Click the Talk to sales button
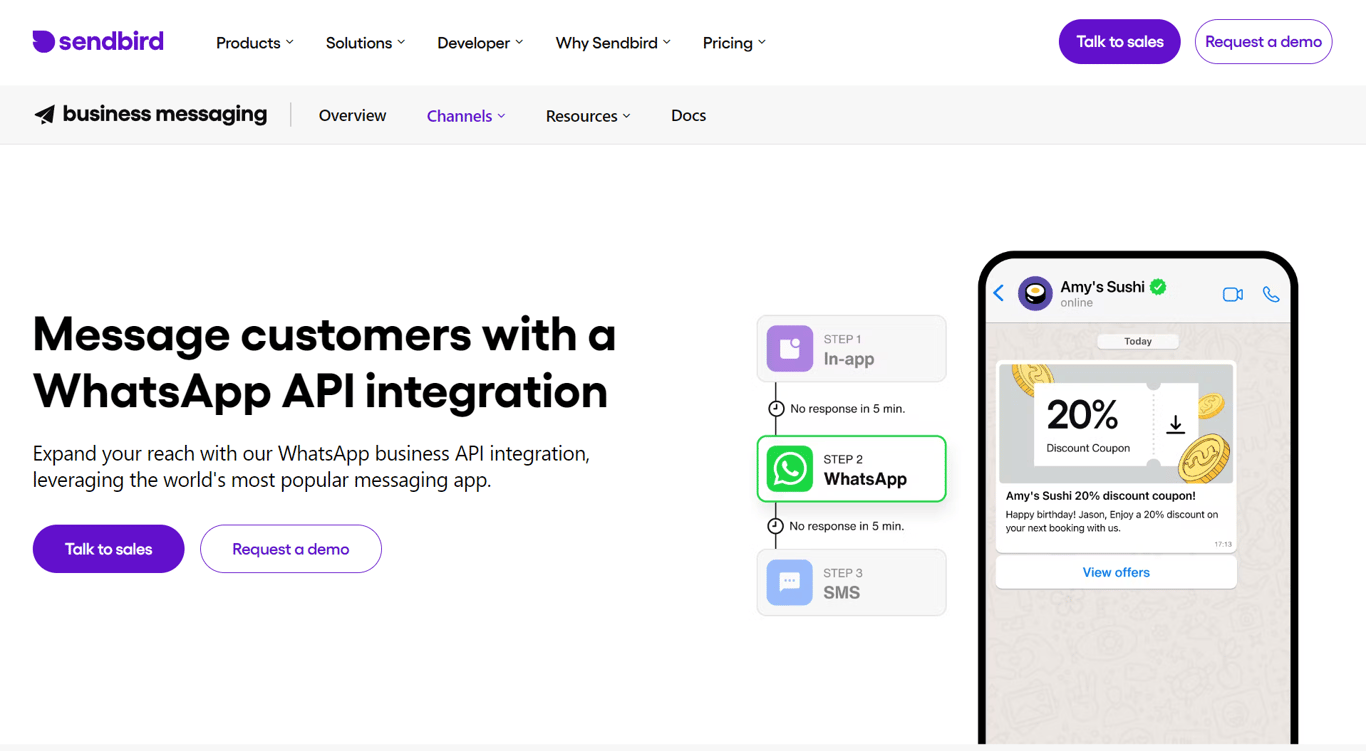This screenshot has height=751, width=1366. pos(1119,41)
